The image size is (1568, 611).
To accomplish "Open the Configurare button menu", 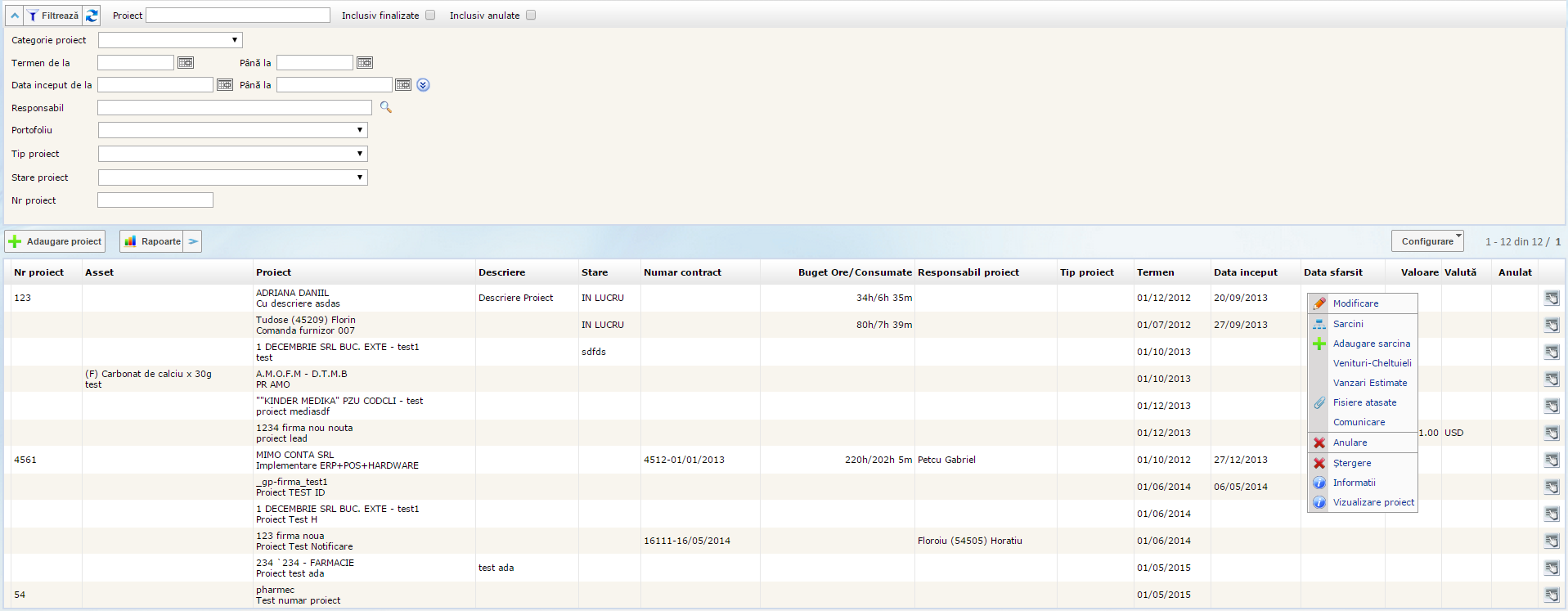I will click(x=1427, y=241).
